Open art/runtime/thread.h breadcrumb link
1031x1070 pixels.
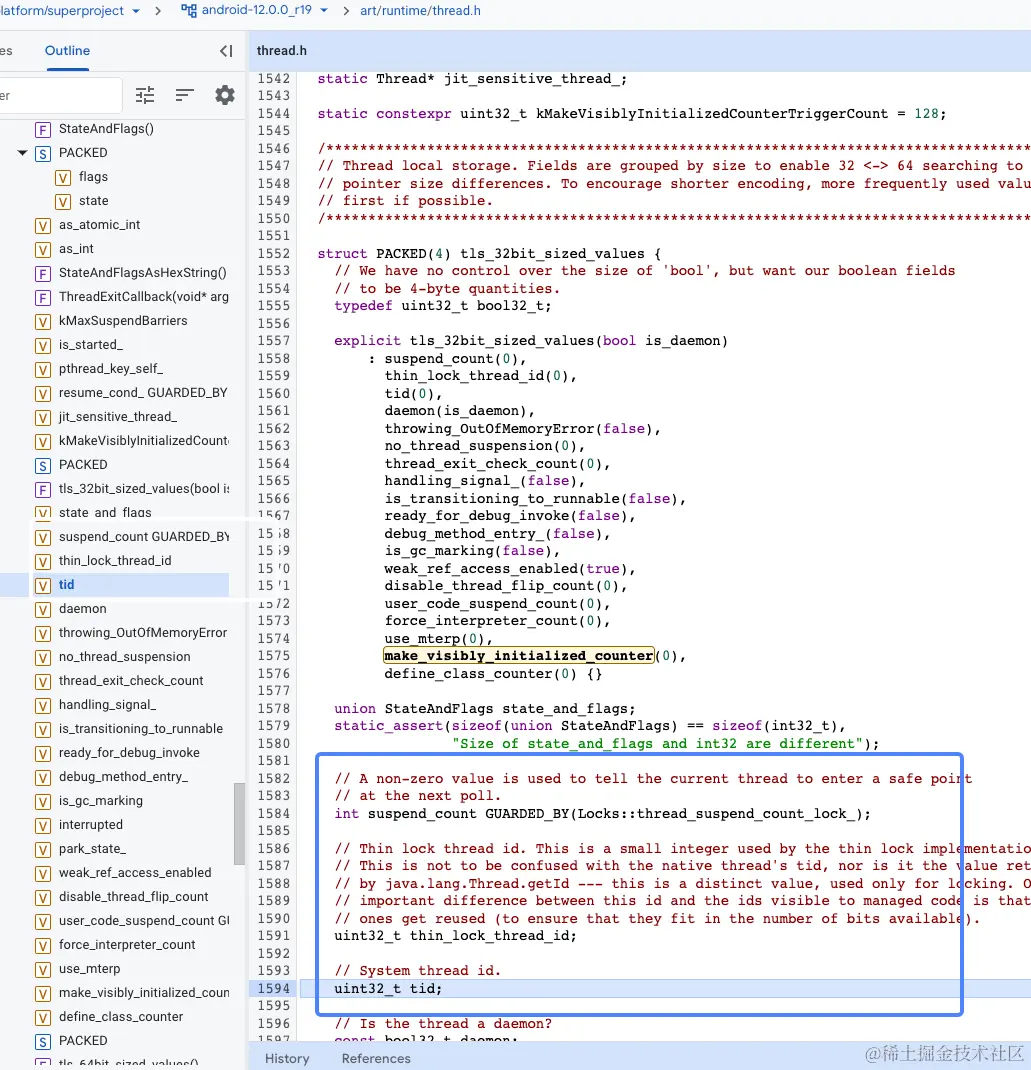[x=420, y=10]
